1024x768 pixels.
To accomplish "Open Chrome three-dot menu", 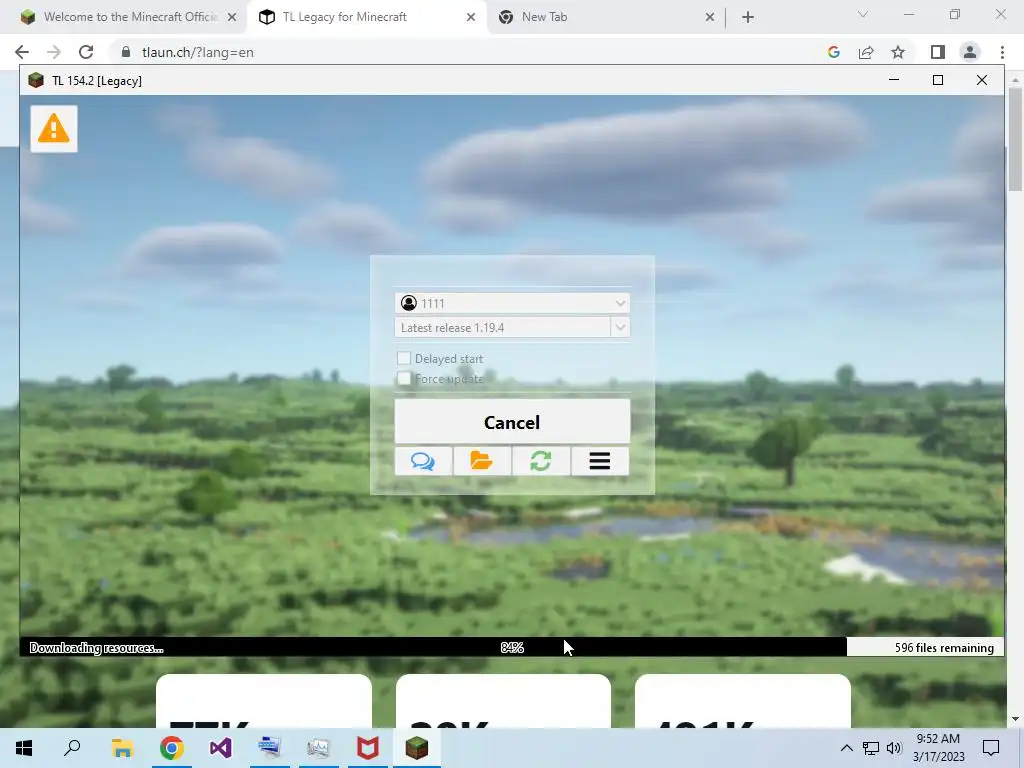I will click(1002, 52).
